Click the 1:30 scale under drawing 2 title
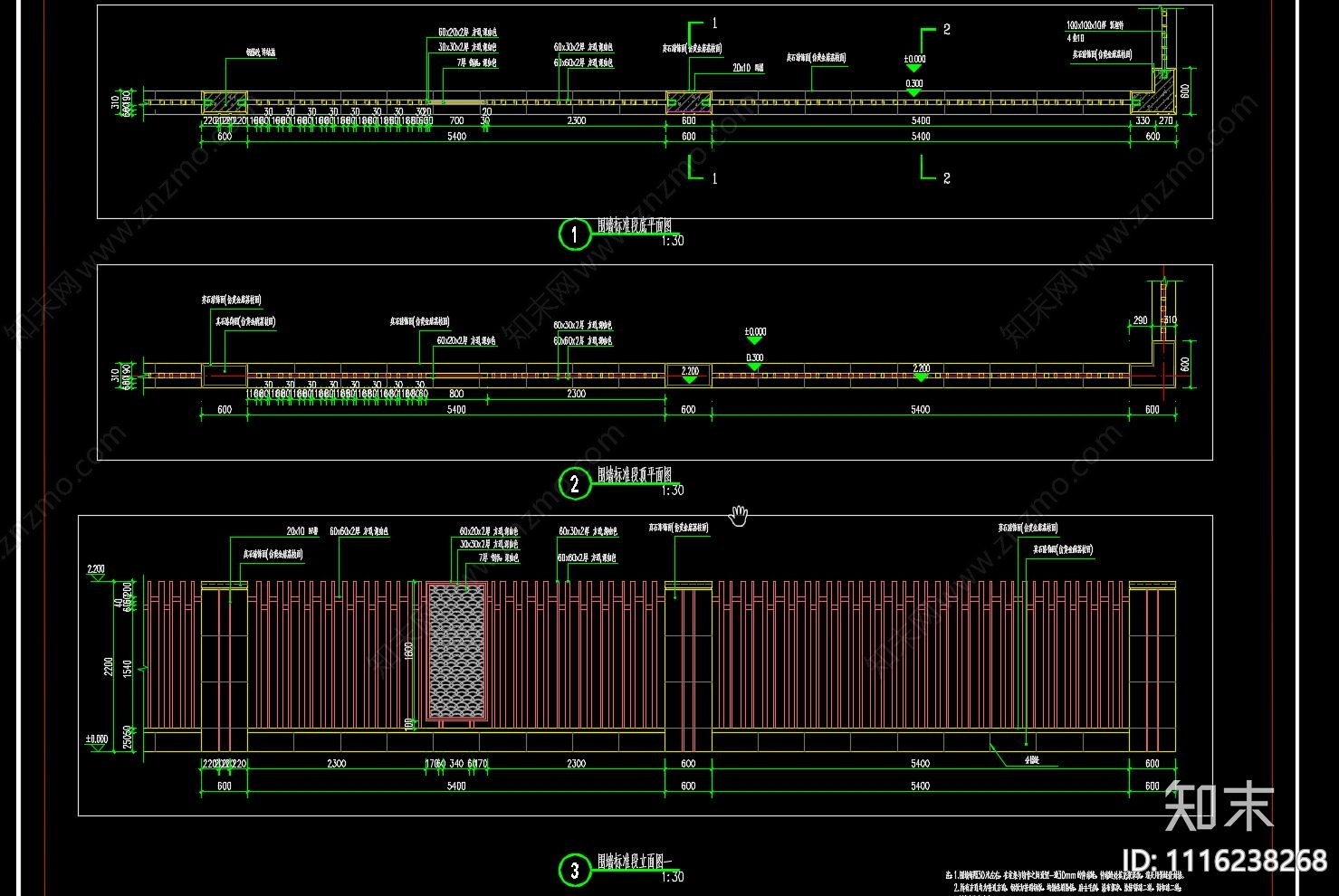The image size is (1339, 896). (673, 491)
